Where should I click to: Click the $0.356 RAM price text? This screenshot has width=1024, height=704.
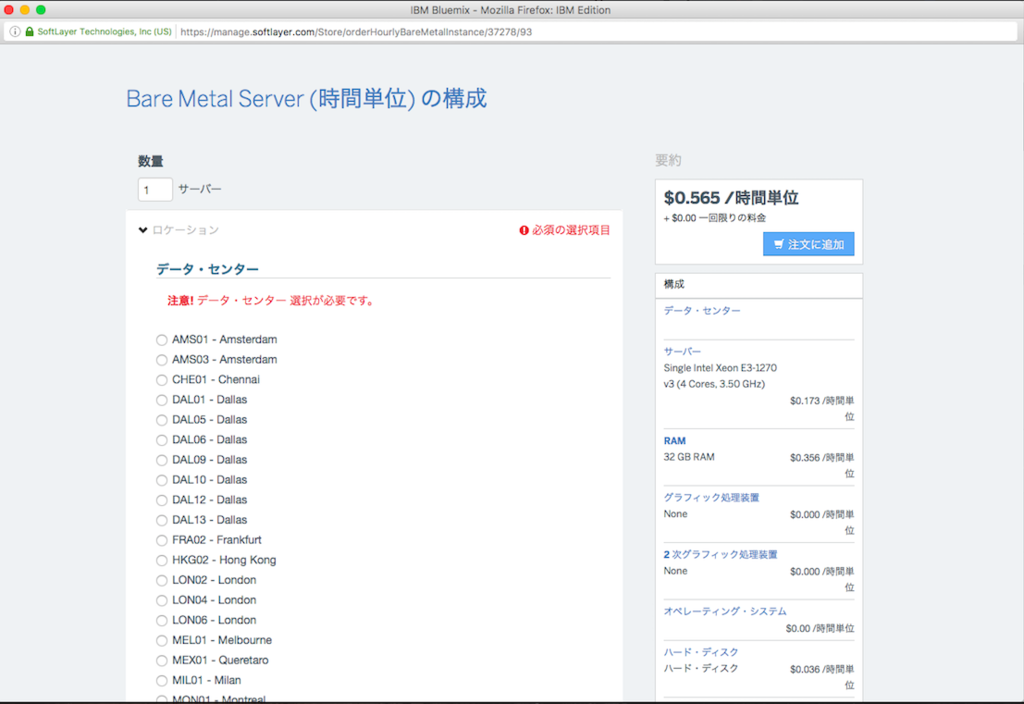point(822,465)
